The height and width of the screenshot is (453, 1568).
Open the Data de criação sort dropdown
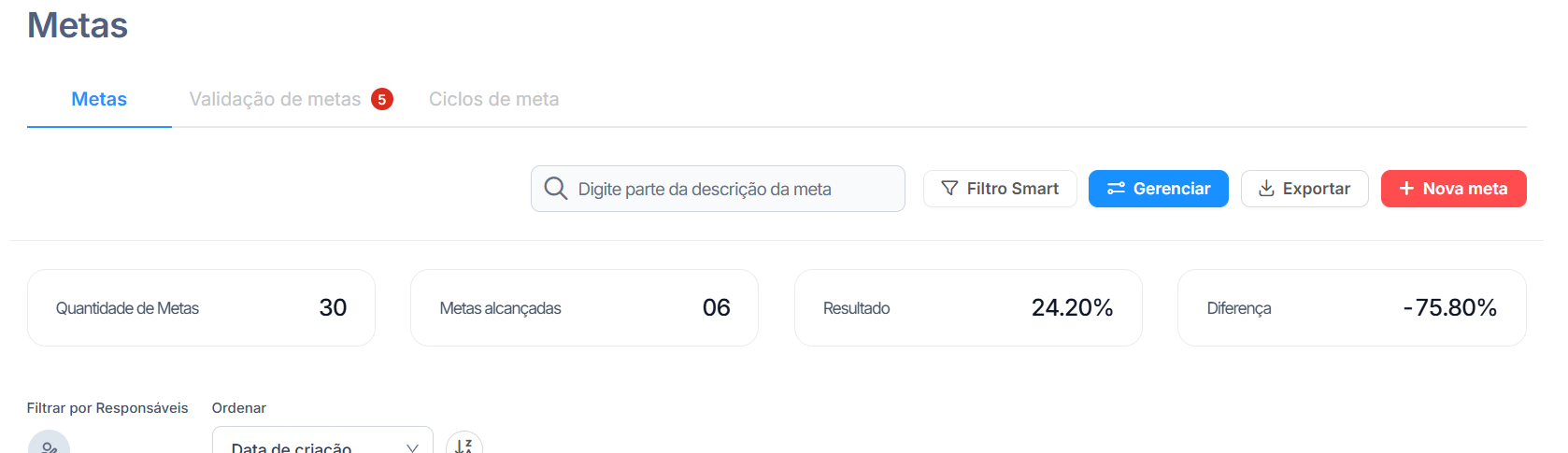tap(322, 440)
